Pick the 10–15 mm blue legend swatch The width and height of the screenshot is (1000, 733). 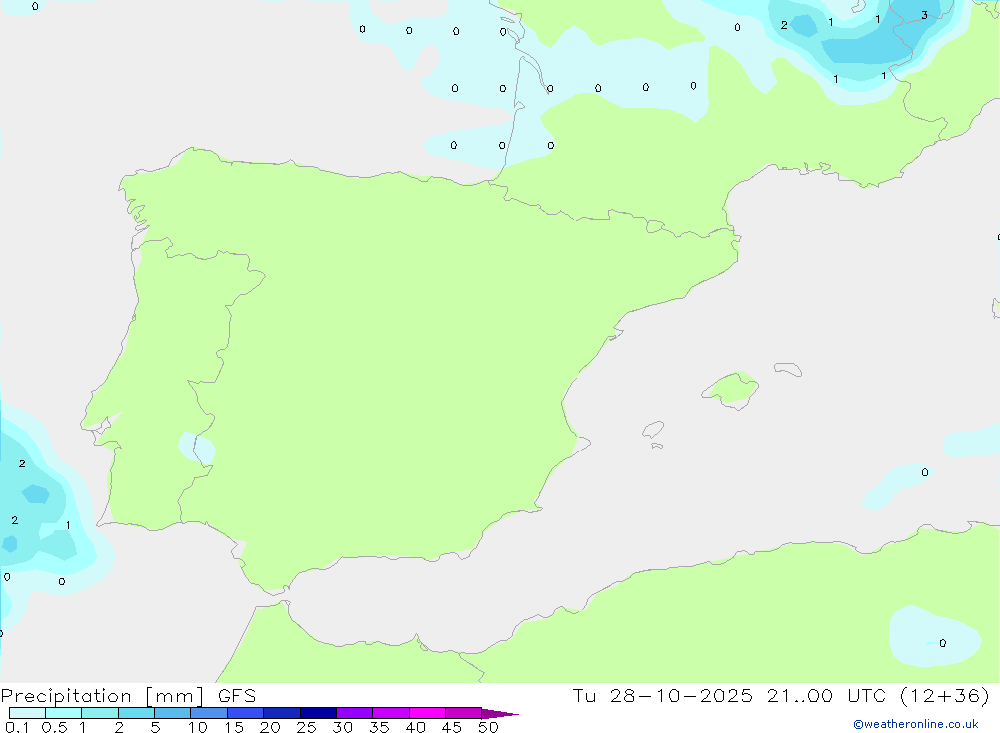click(209, 713)
